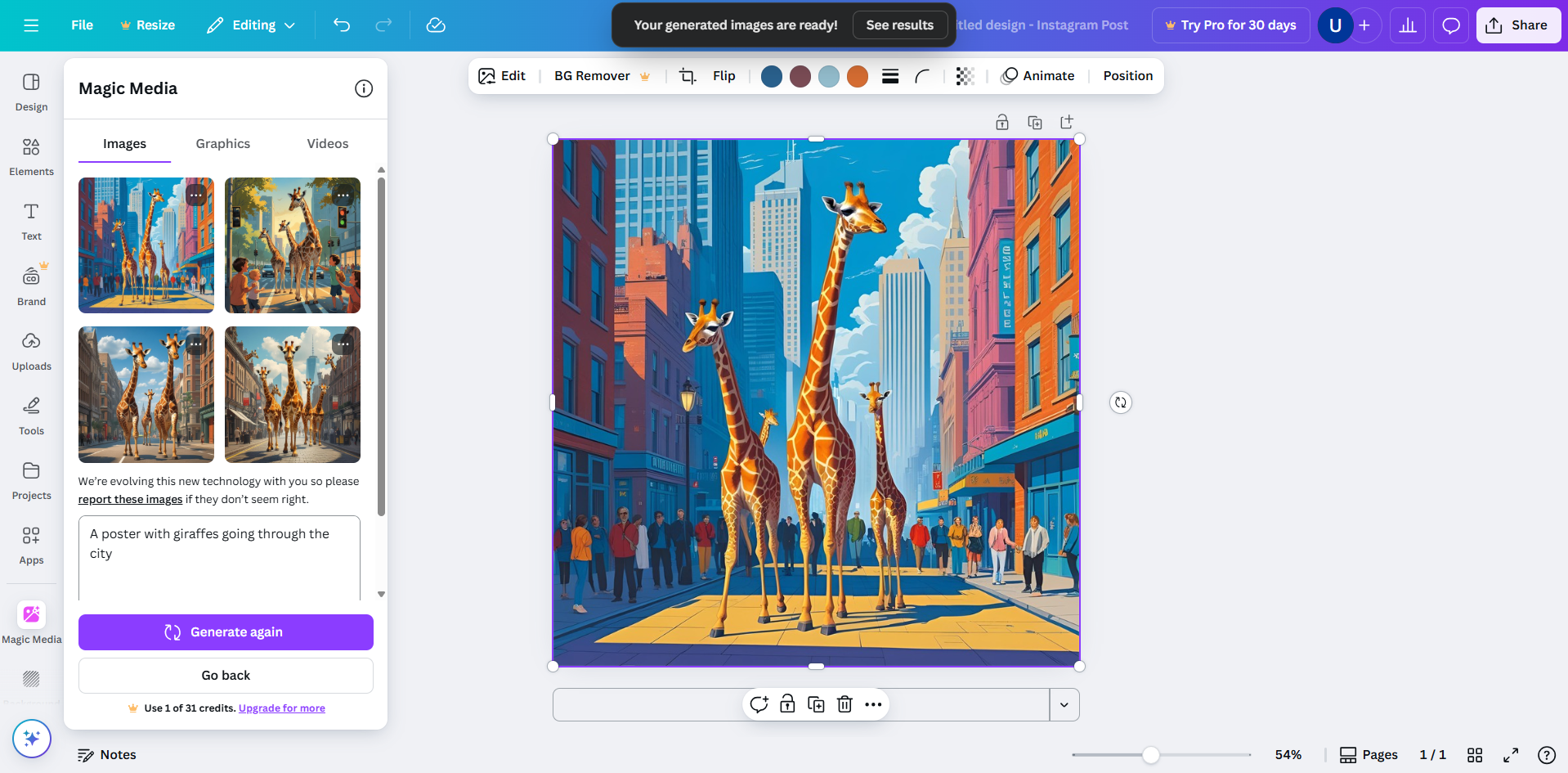The height and width of the screenshot is (773, 1568).
Task: Lock the selected image
Action: (787, 704)
